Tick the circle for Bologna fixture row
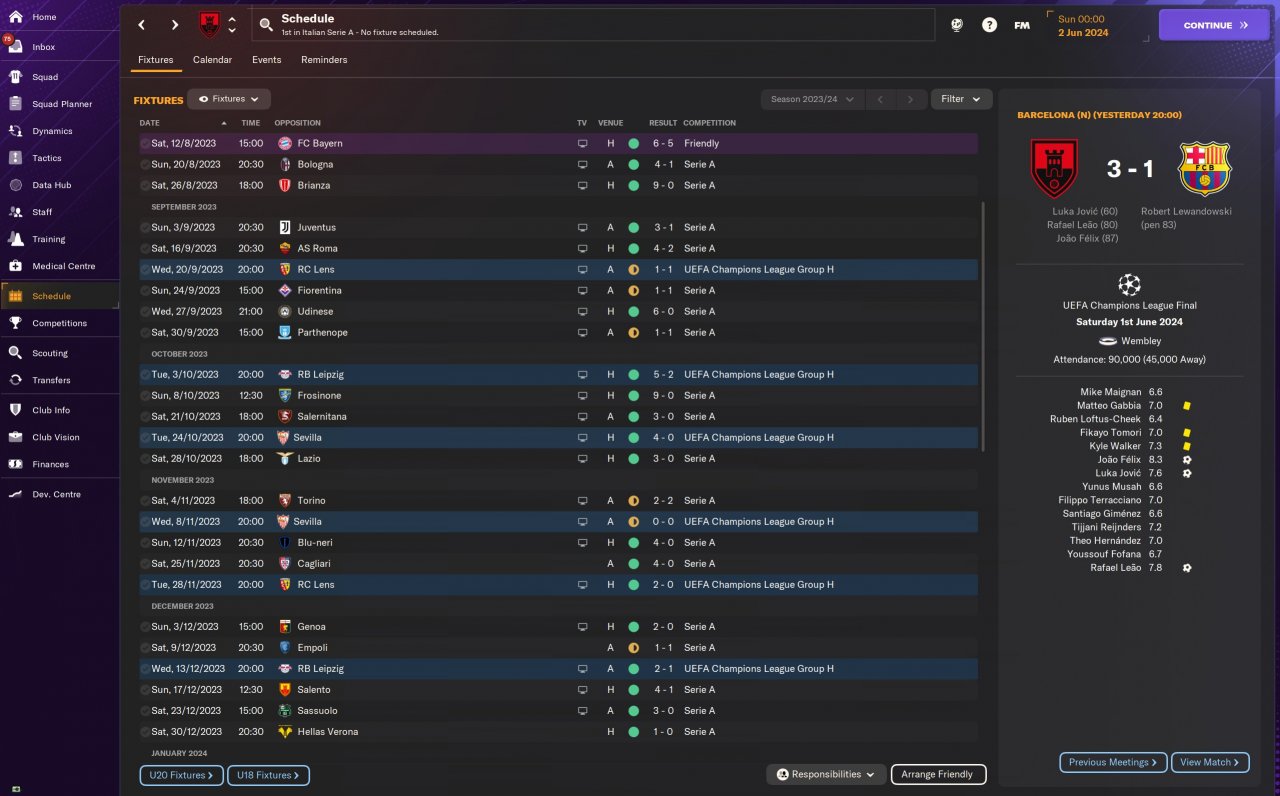Screen dimensions: 1280x796 [145, 164]
